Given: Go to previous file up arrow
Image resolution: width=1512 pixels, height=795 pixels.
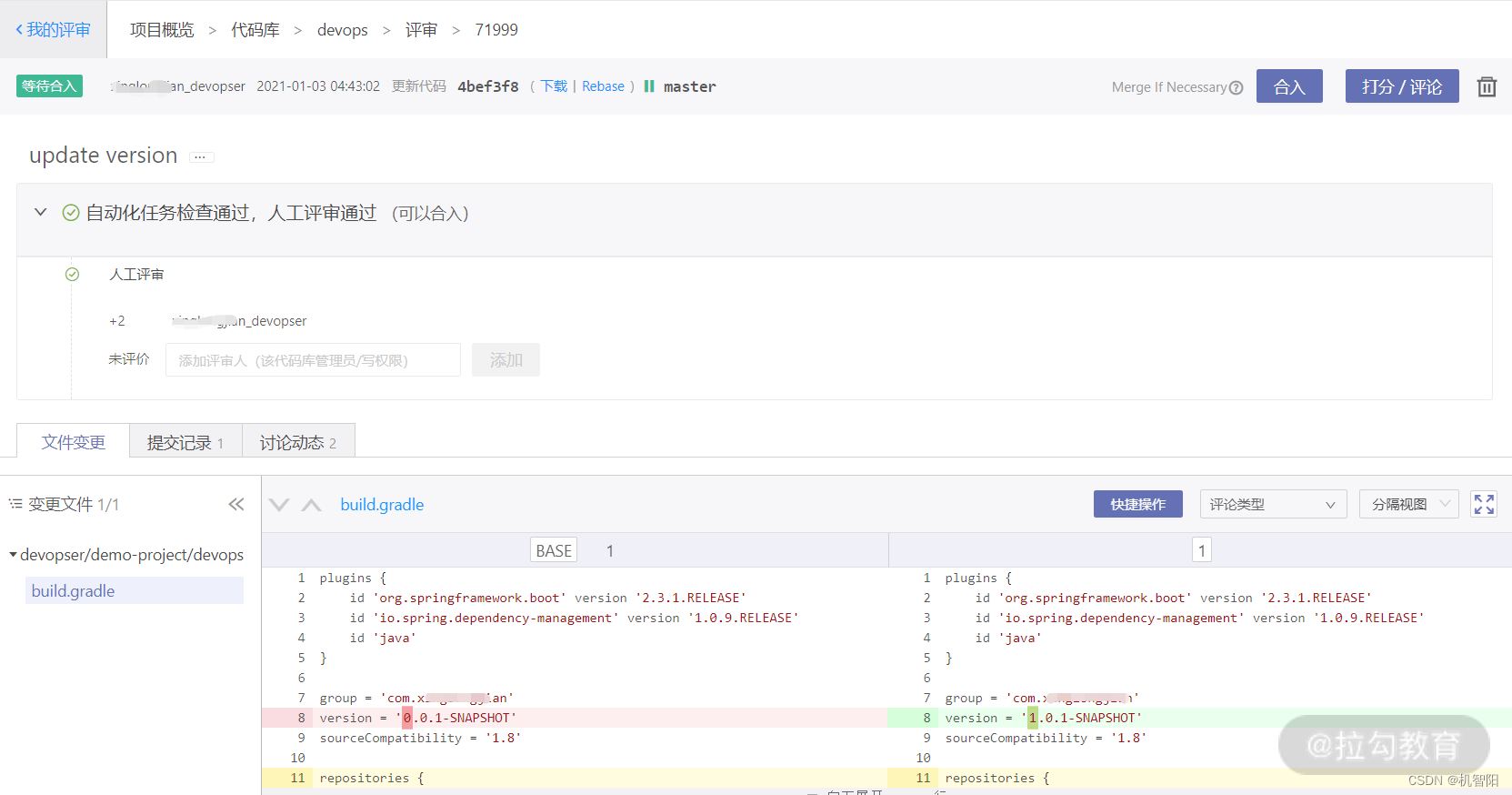Looking at the screenshot, I should tap(311, 505).
